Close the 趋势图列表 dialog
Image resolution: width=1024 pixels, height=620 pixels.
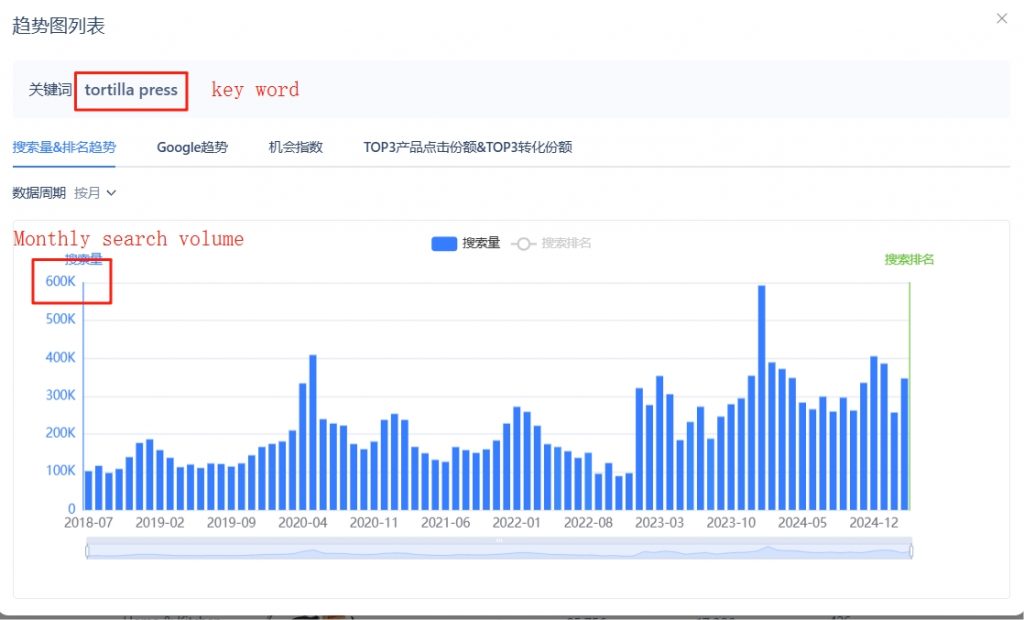[1002, 19]
